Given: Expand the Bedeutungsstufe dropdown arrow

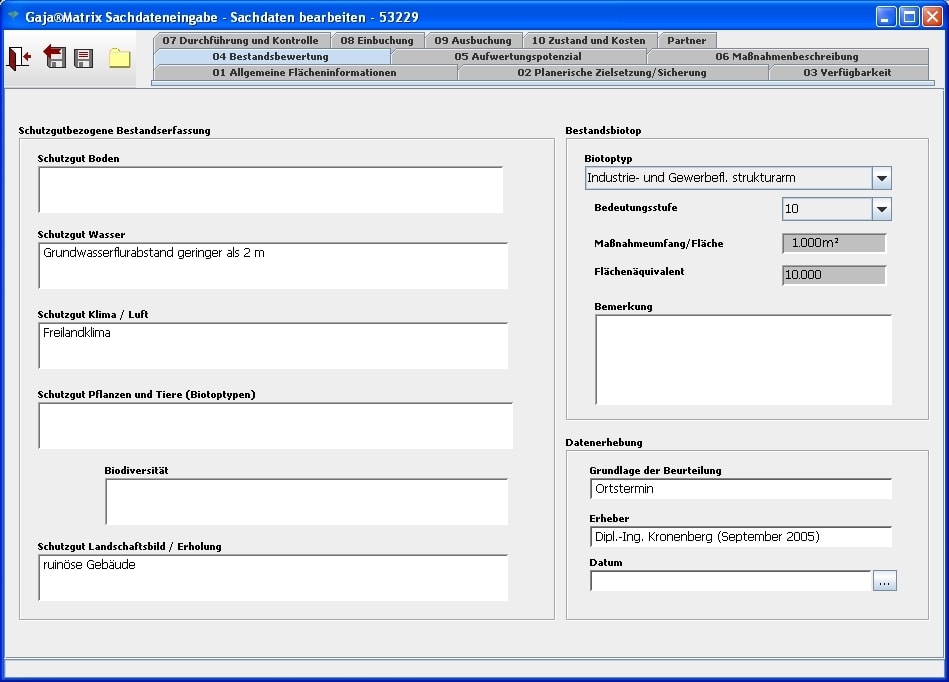Looking at the screenshot, I should (881, 209).
